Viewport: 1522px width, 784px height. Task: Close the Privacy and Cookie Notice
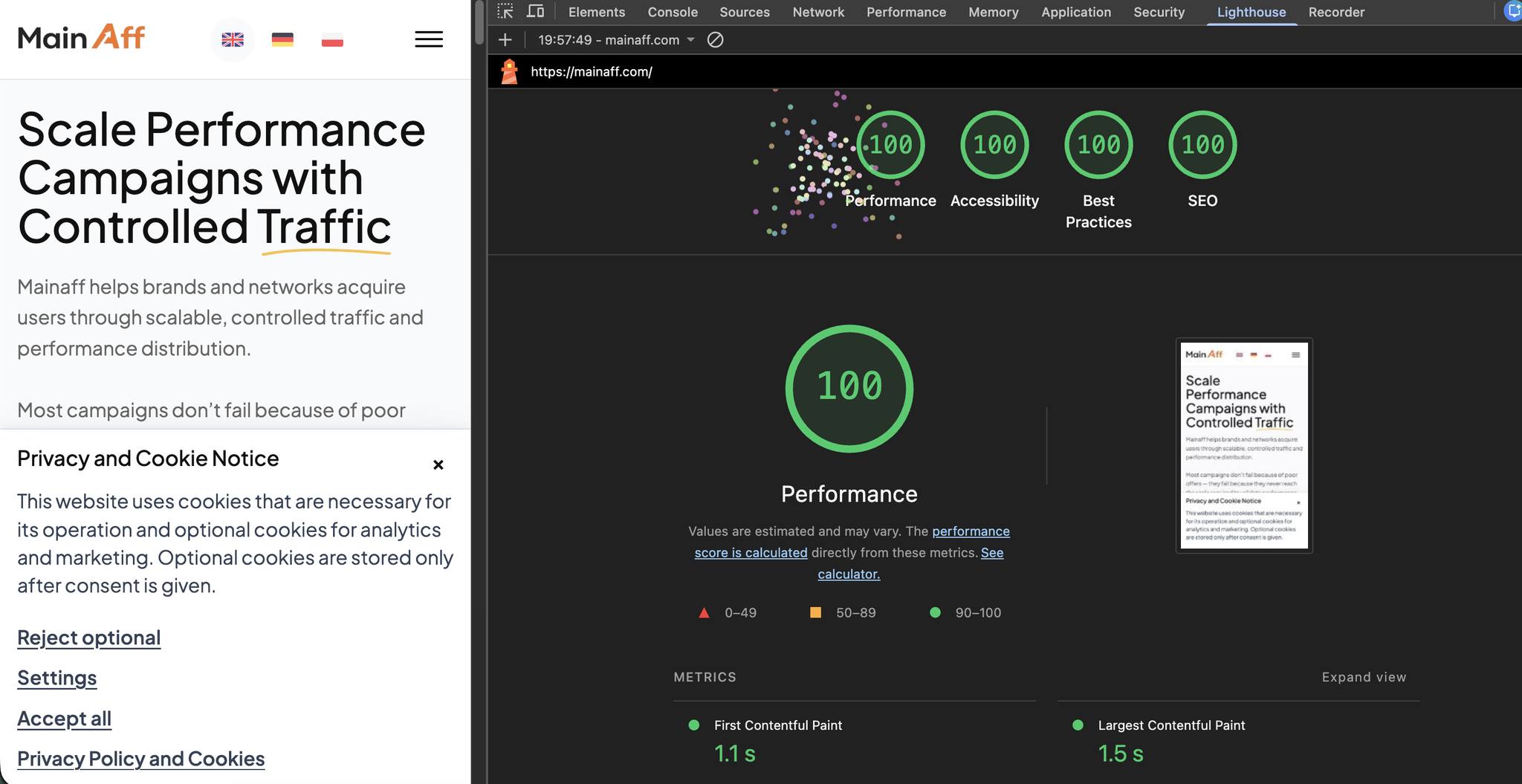[438, 464]
